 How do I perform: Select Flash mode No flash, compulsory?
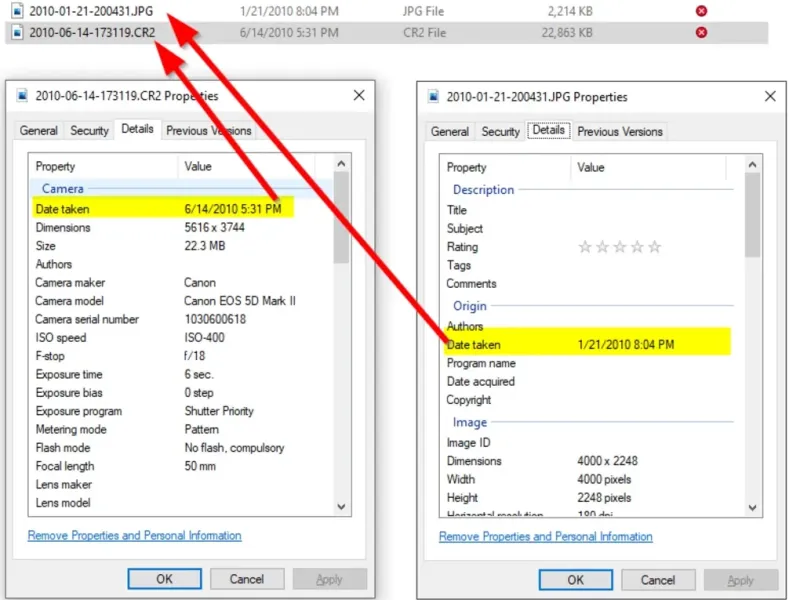point(234,448)
